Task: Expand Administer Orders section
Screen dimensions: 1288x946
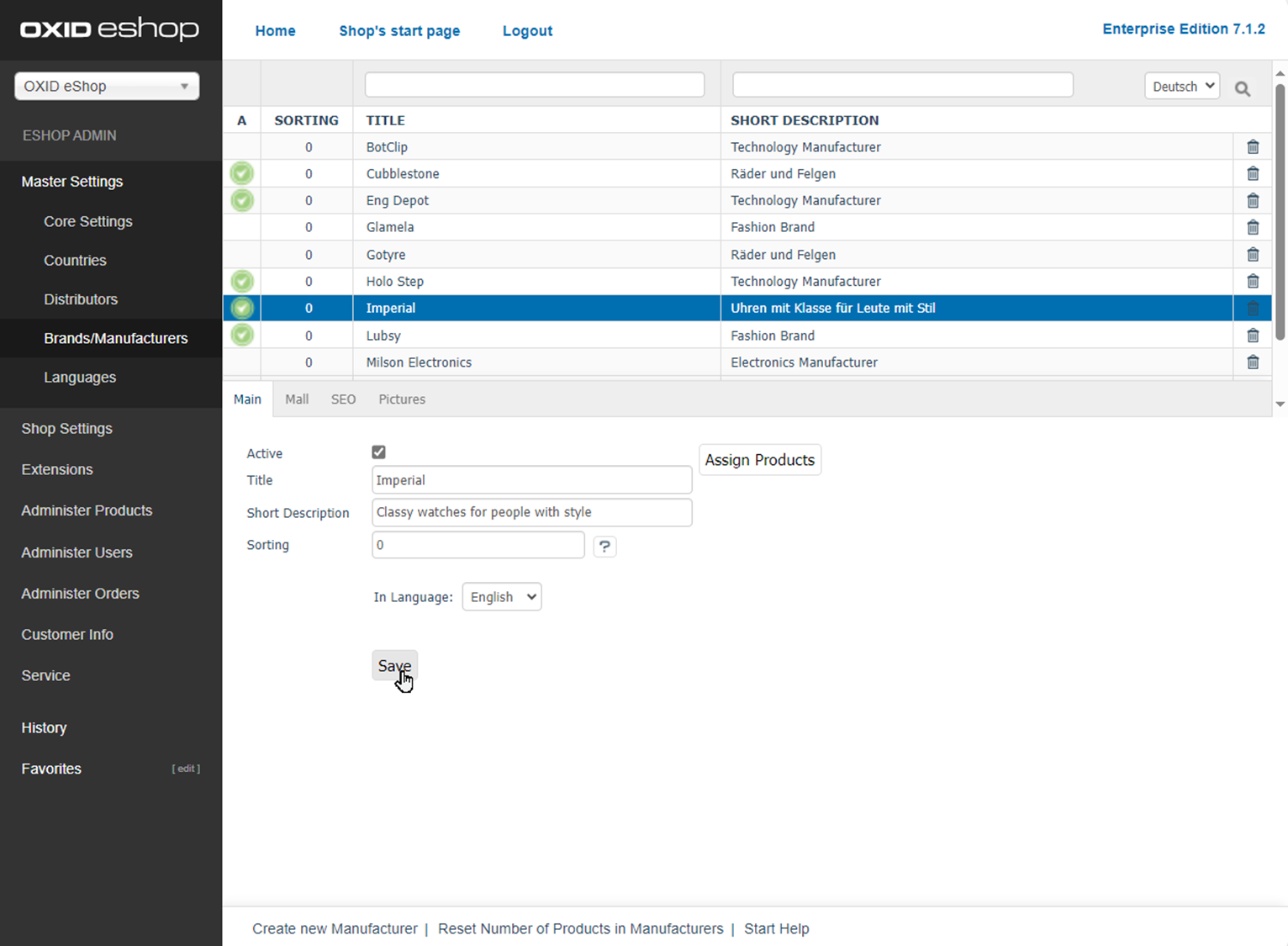Action: click(x=81, y=594)
